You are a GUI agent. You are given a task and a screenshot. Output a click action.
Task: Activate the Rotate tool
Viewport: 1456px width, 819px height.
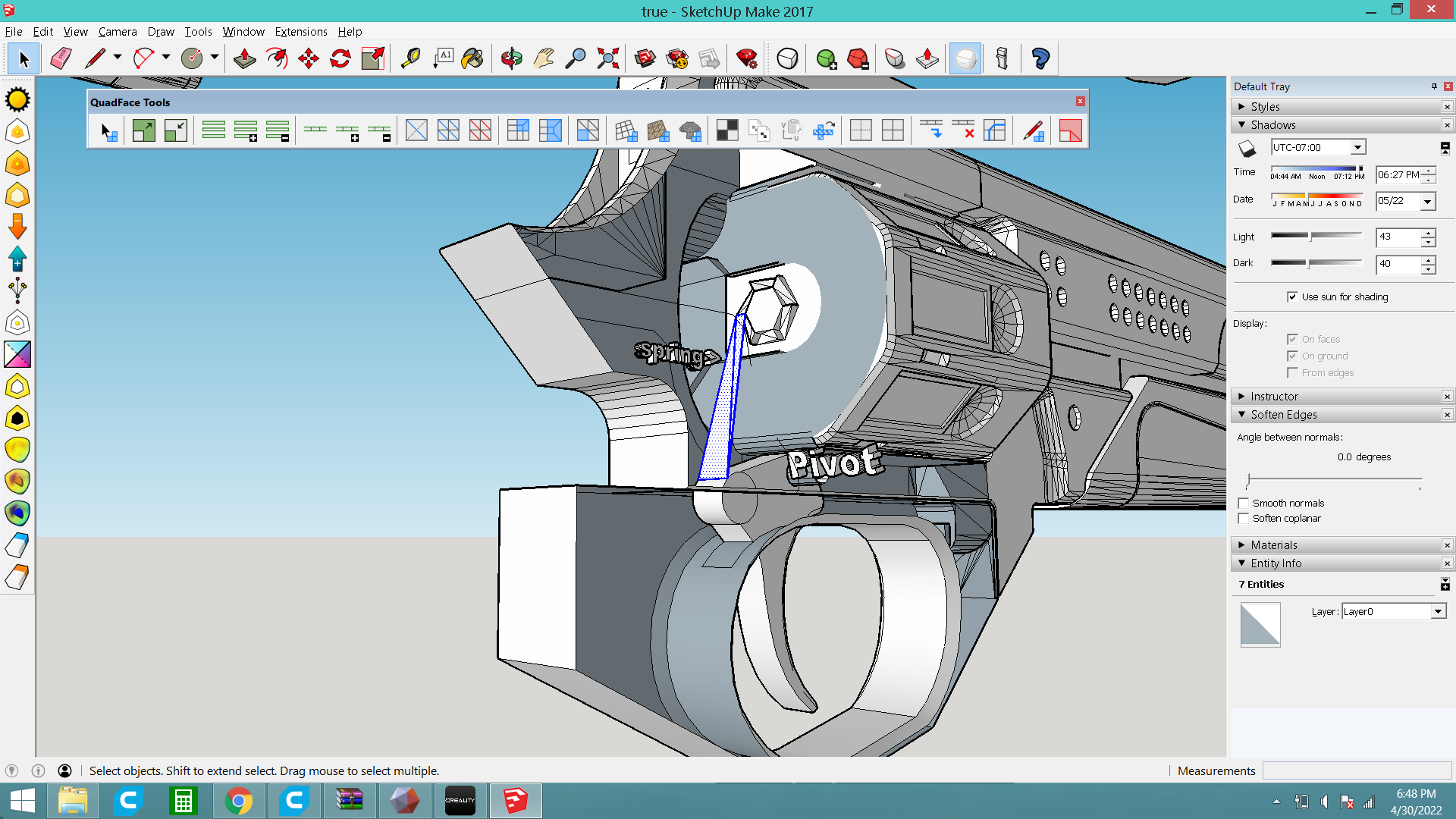pyautogui.click(x=340, y=58)
